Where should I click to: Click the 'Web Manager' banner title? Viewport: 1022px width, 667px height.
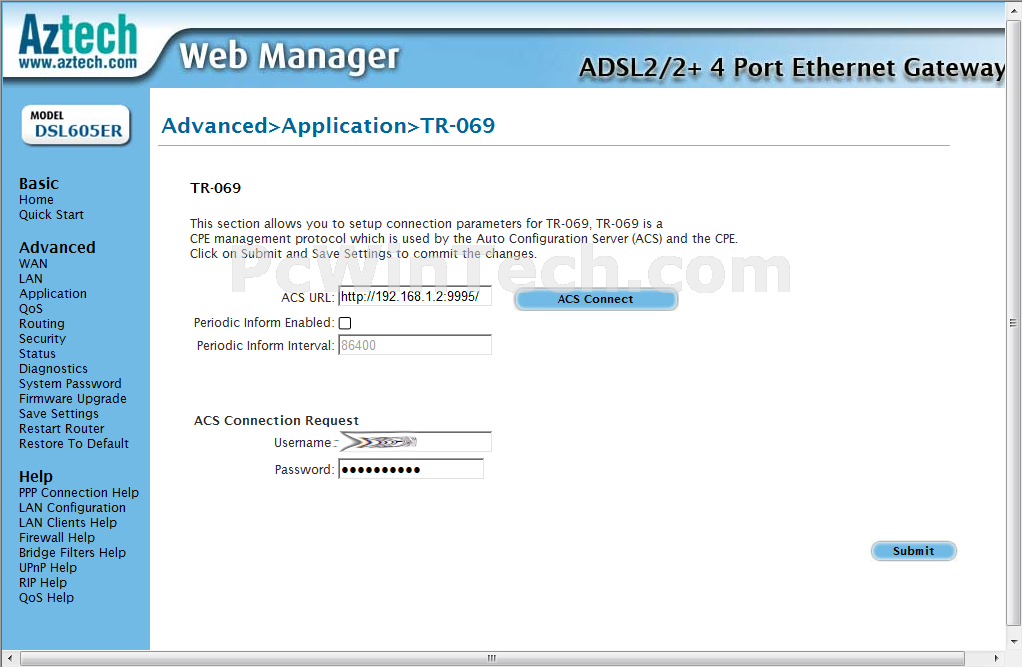pyautogui.click(x=289, y=57)
